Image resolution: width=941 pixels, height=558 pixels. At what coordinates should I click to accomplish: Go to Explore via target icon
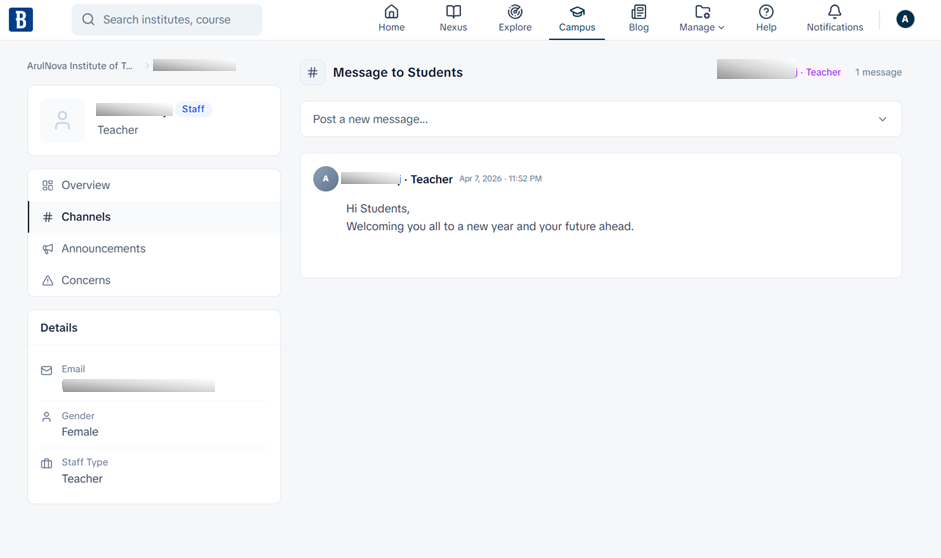515,12
